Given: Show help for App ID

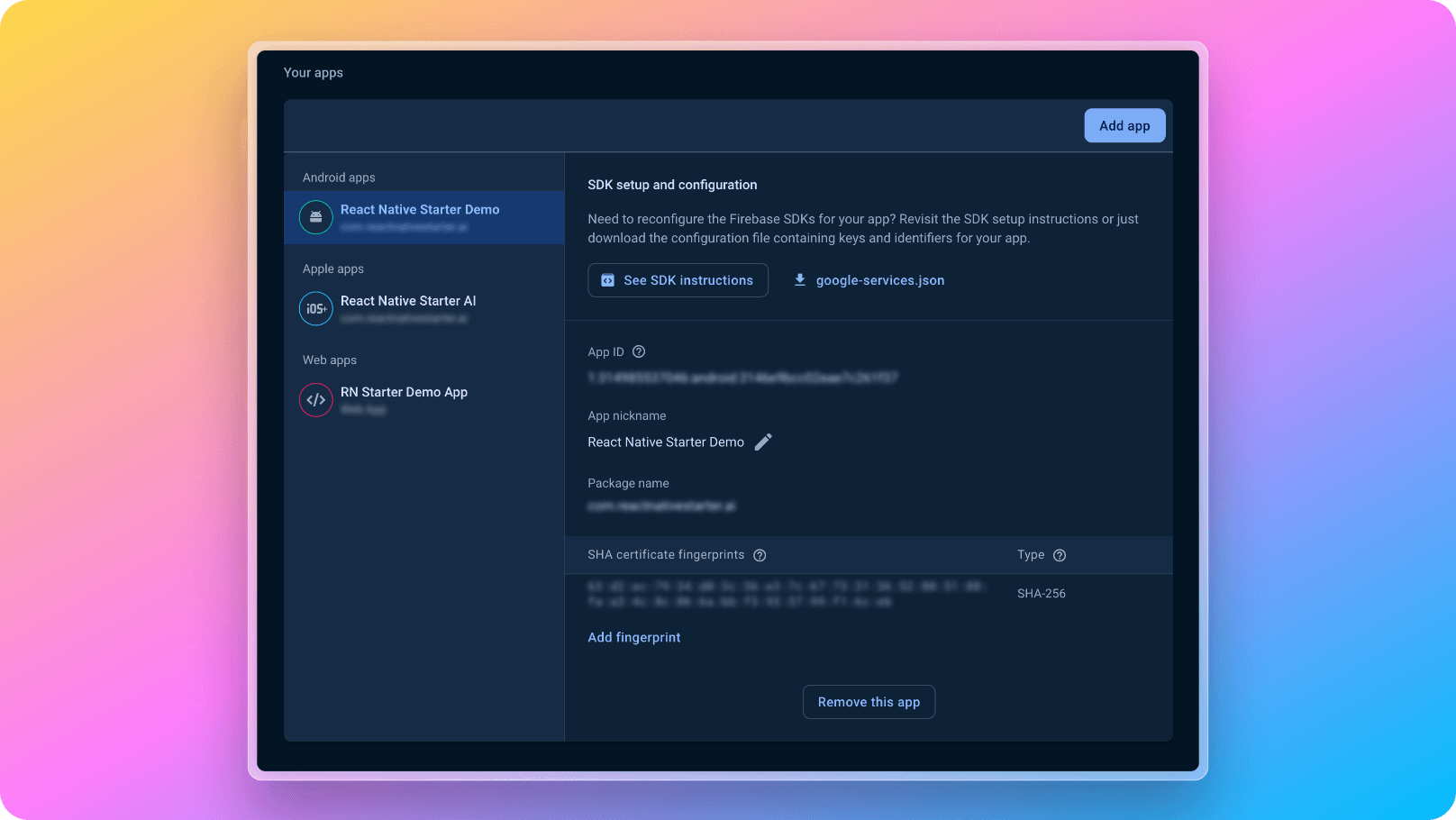Looking at the screenshot, I should (639, 351).
